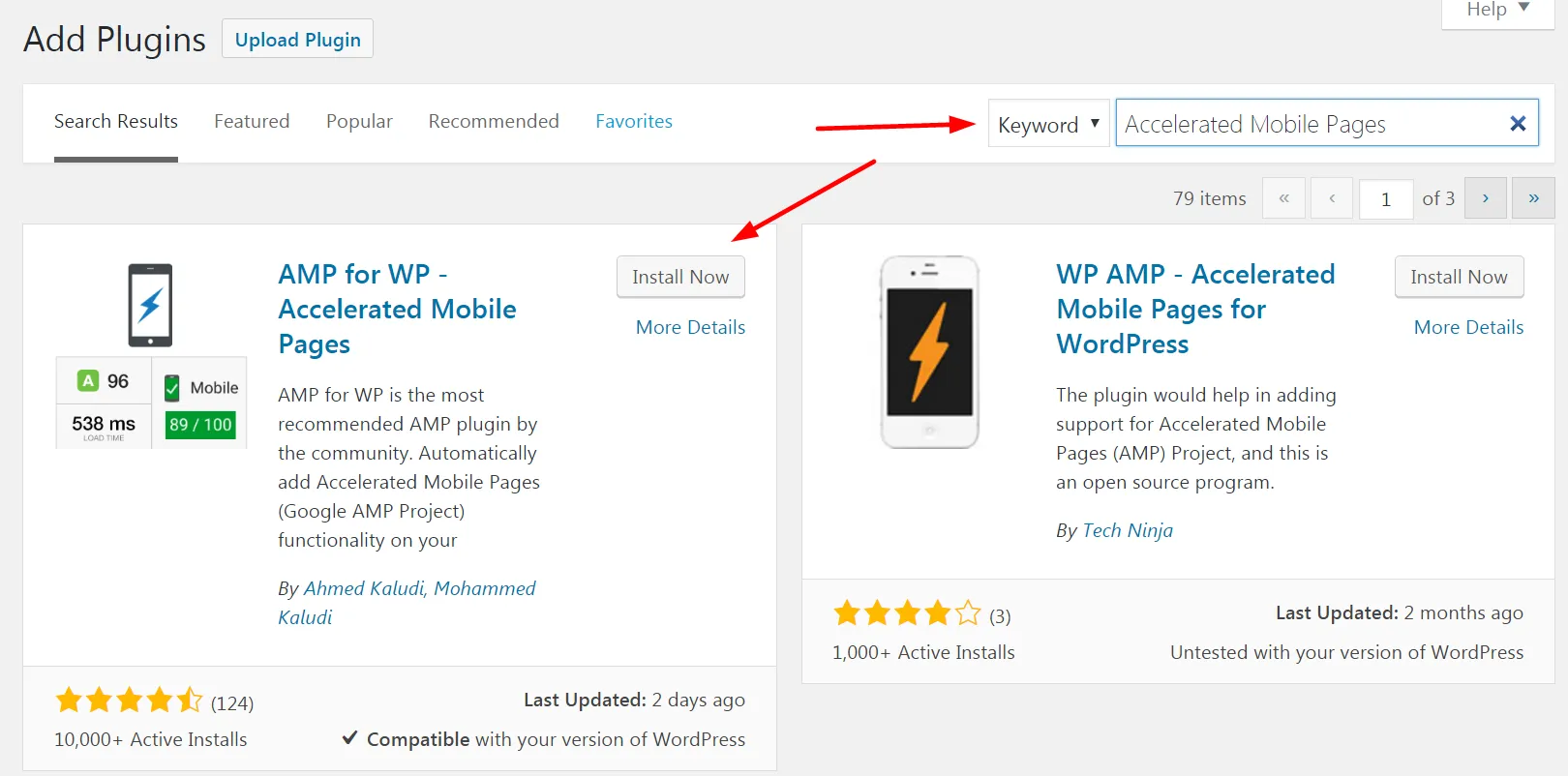
Task: Expand the Help panel
Action: (x=1497, y=10)
